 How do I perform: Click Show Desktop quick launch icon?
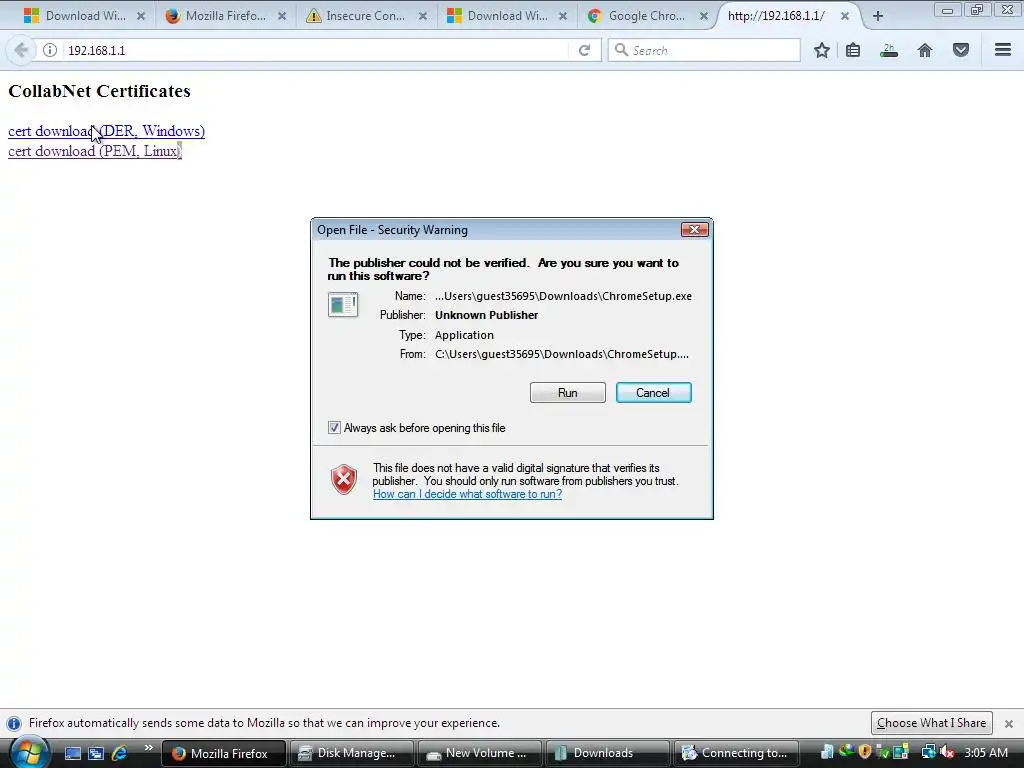[x=72, y=753]
